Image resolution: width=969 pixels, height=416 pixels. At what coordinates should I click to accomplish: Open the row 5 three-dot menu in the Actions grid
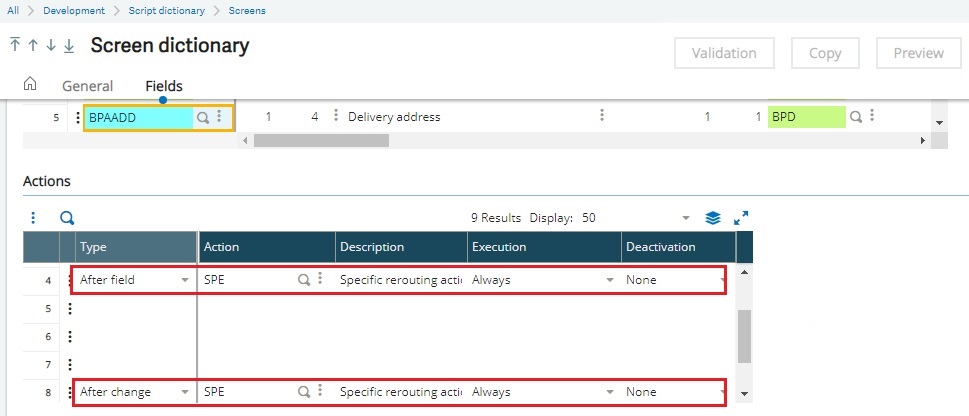coord(70,308)
